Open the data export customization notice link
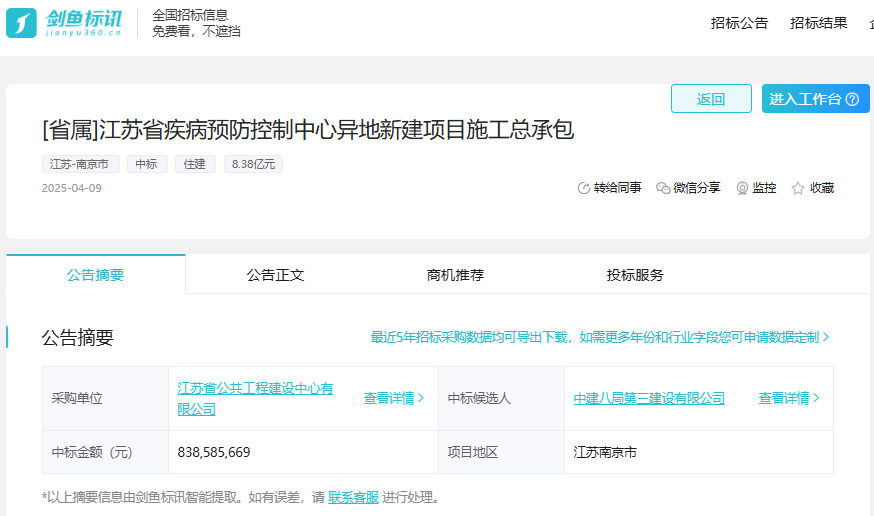Image resolution: width=874 pixels, height=516 pixels. click(600, 337)
